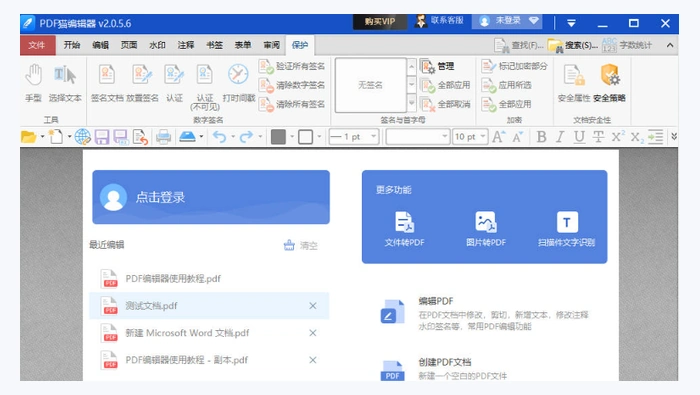Open scanned text recognition OCR

click(567, 229)
